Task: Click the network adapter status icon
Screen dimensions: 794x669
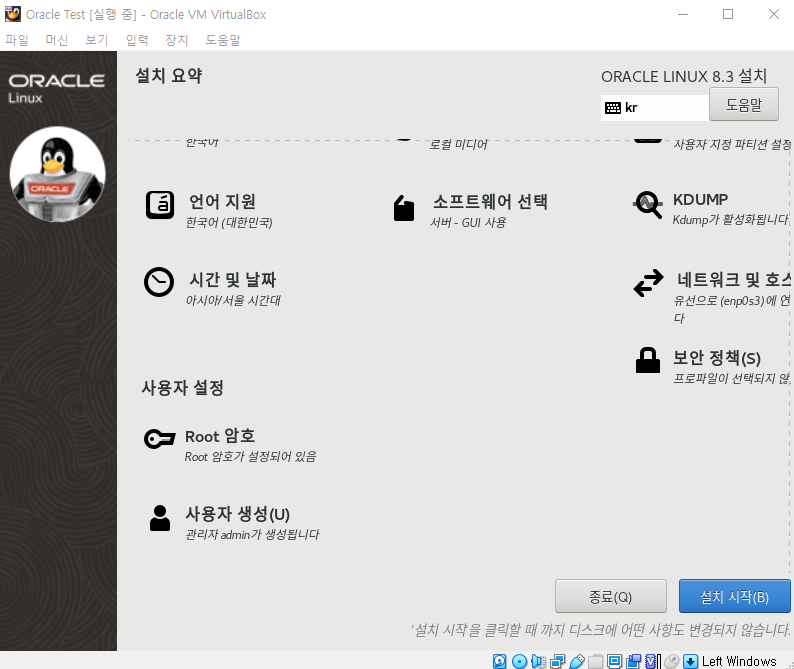Action: pos(558,661)
